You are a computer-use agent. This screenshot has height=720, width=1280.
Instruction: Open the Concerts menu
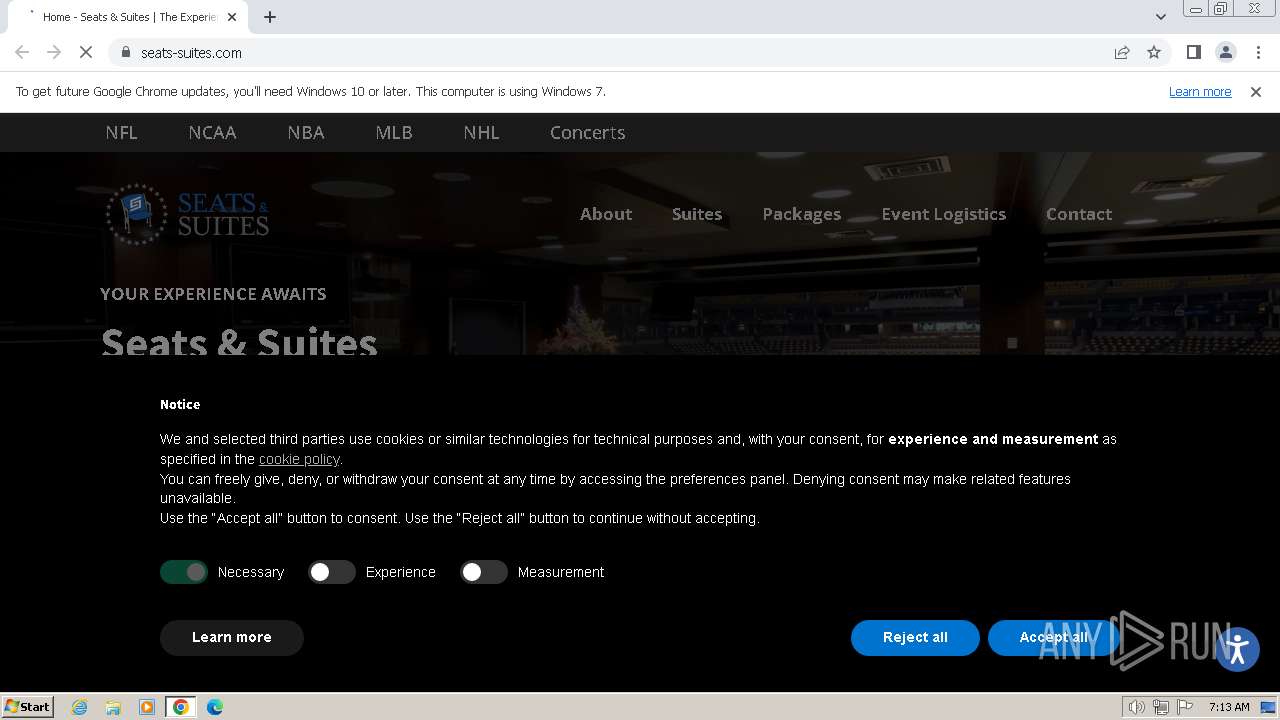(588, 132)
